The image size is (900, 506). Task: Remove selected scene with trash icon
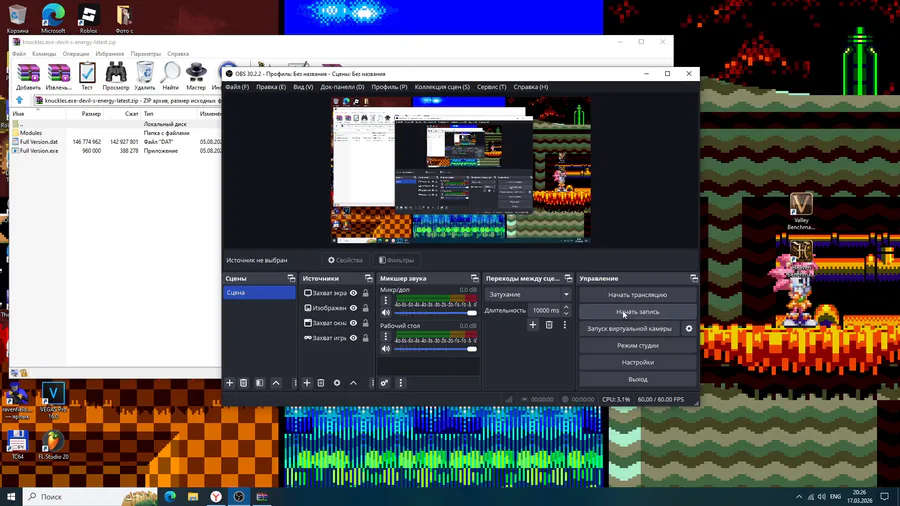pos(243,383)
